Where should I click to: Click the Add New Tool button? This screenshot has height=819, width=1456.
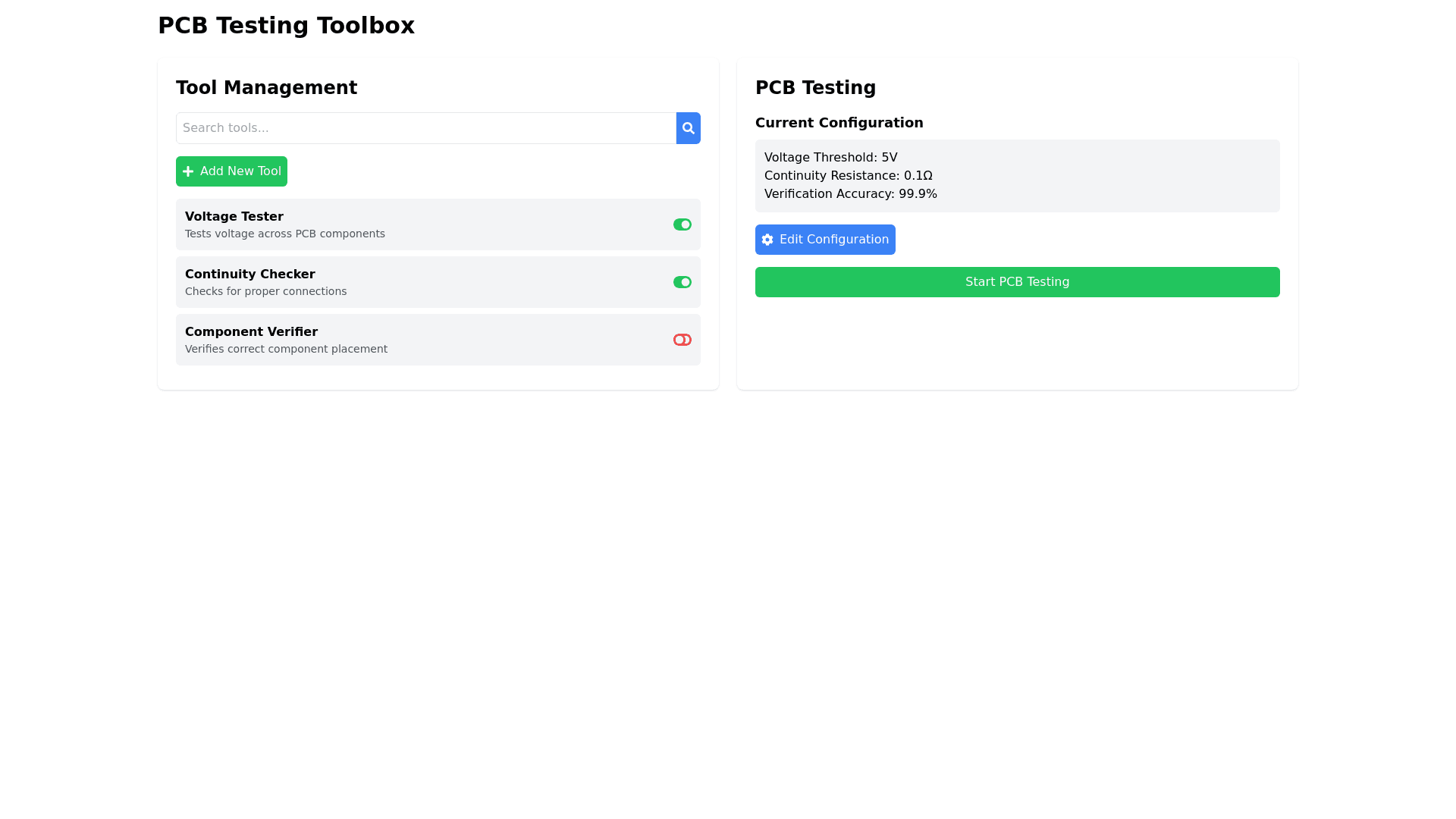click(x=231, y=171)
